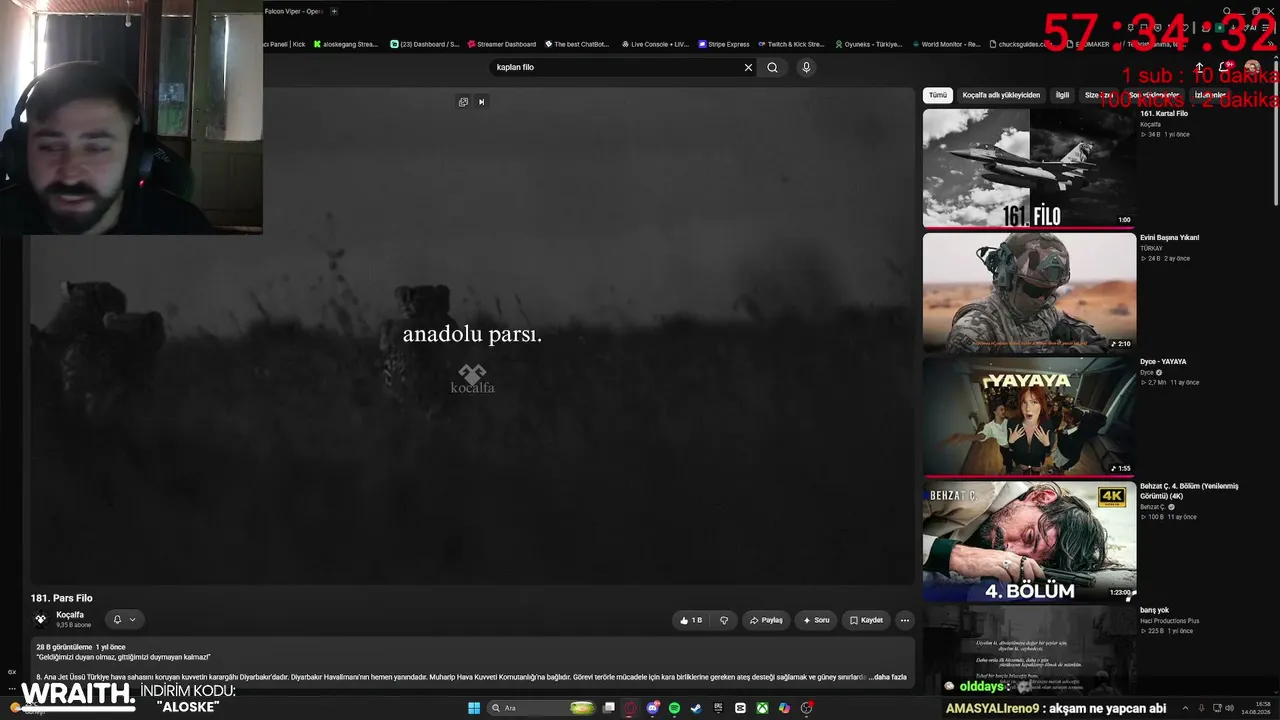Viewport: 1280px width, 720px height.
Task: Open the 'Oyuneks - Türkiye' bookmark
Action: click(x=869, y=44)
